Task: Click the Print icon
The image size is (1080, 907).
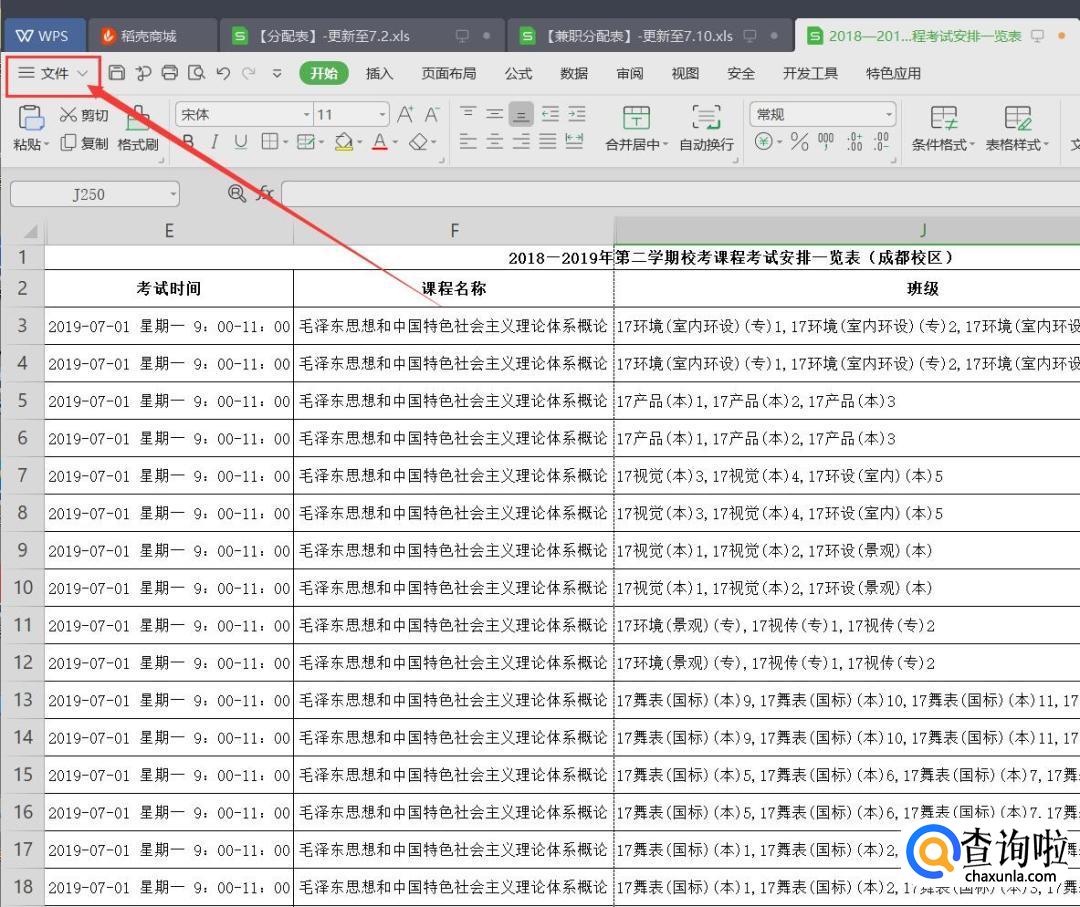Action: tap(170, 73)
